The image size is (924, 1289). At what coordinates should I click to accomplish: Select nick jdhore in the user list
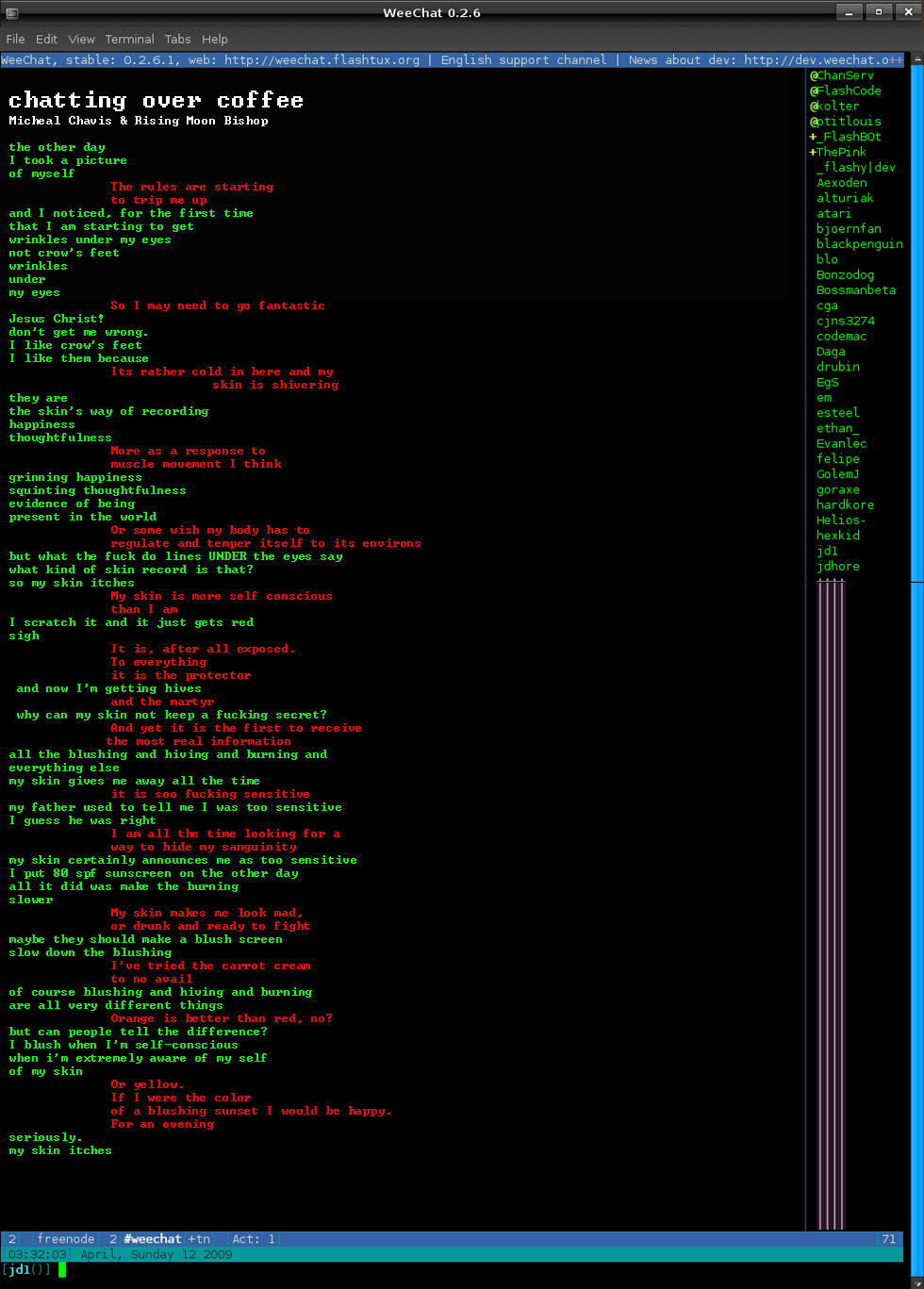click(837, 566)
